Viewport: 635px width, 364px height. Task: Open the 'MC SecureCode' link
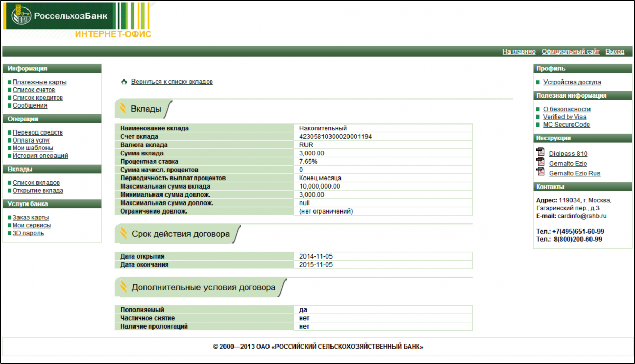point(567,124)
